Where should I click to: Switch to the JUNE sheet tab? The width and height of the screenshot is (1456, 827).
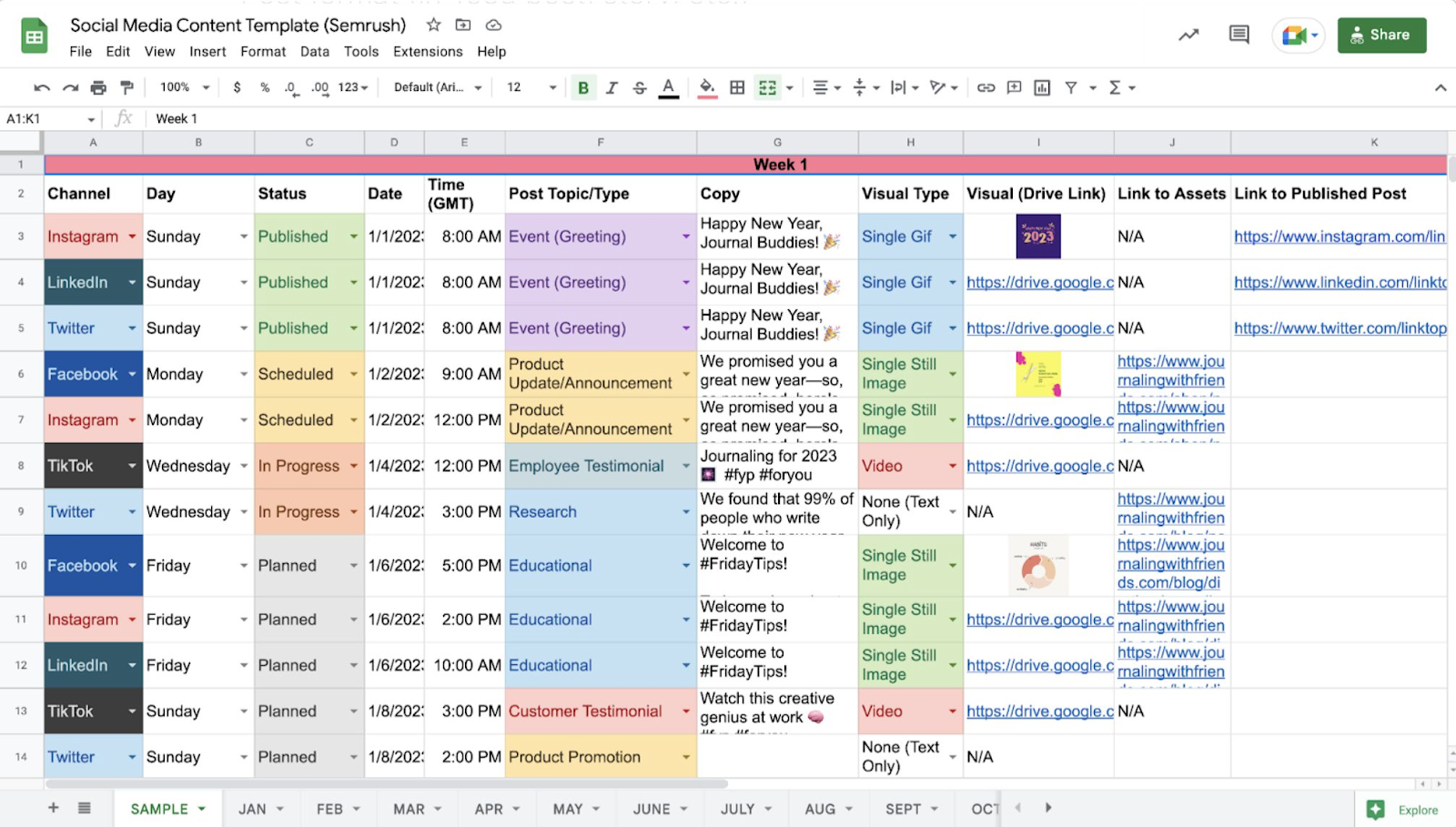pyautogui.click(x=650, y=808)
